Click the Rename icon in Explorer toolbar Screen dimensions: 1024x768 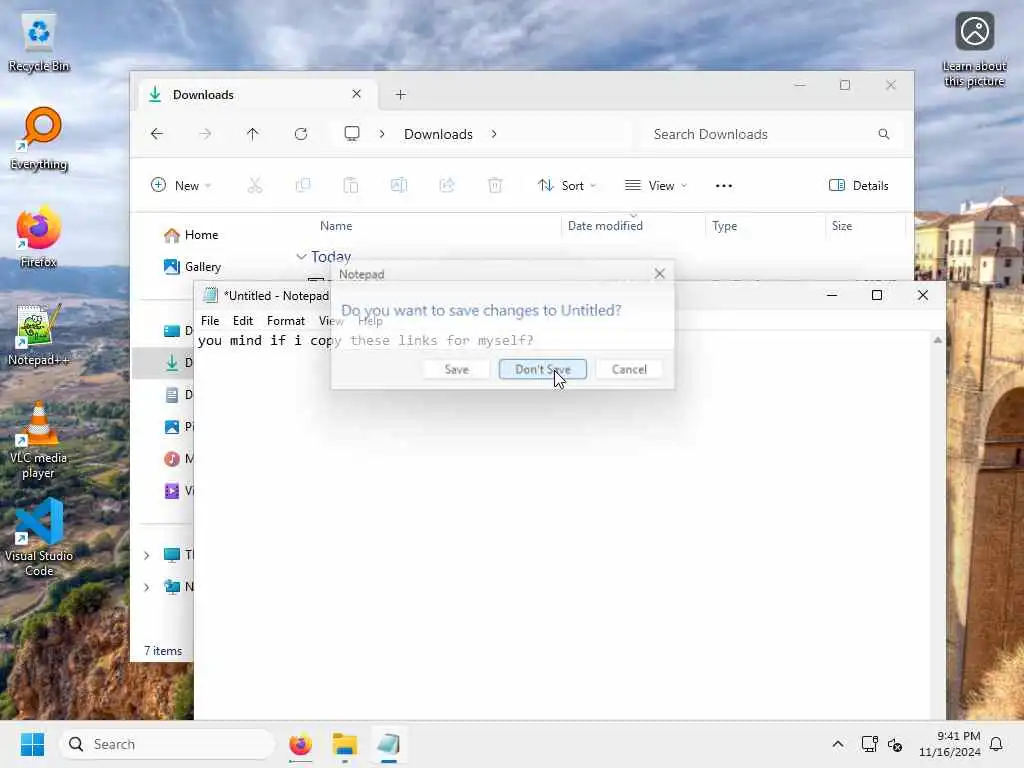point(399,185)
